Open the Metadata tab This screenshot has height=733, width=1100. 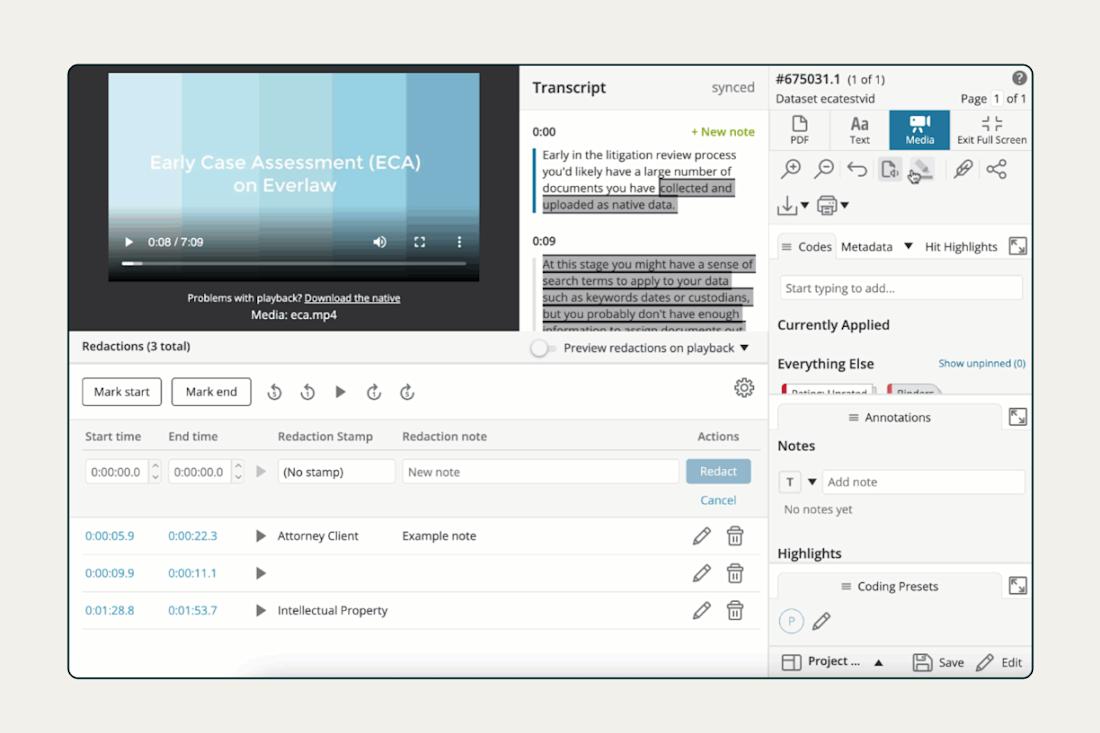pyautogui.click(x=866, y=247)
